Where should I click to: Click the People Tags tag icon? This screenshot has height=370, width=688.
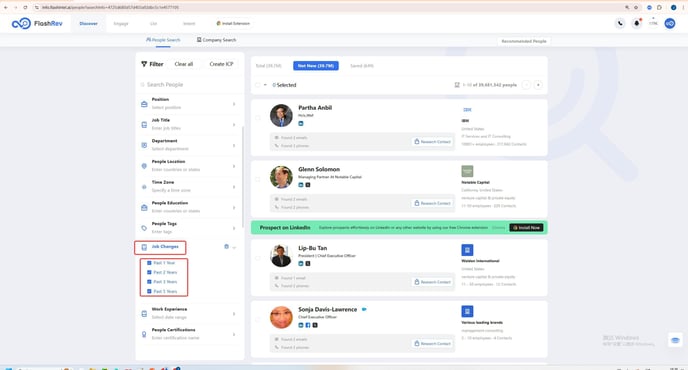pos(144,228)
